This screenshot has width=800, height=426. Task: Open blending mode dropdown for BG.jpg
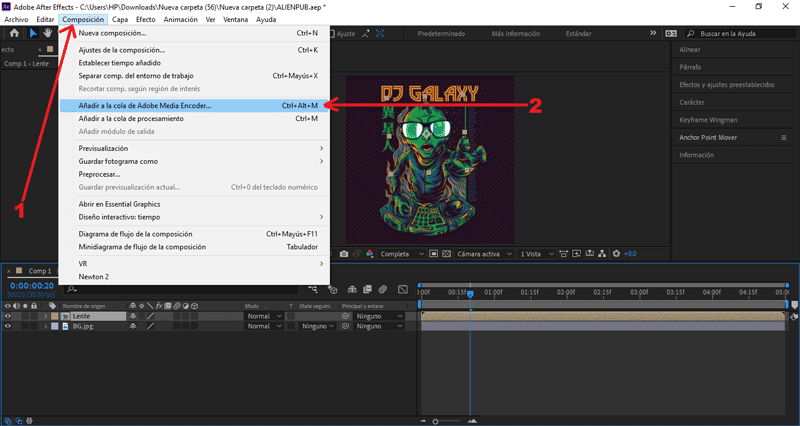[x=264, y=326]
